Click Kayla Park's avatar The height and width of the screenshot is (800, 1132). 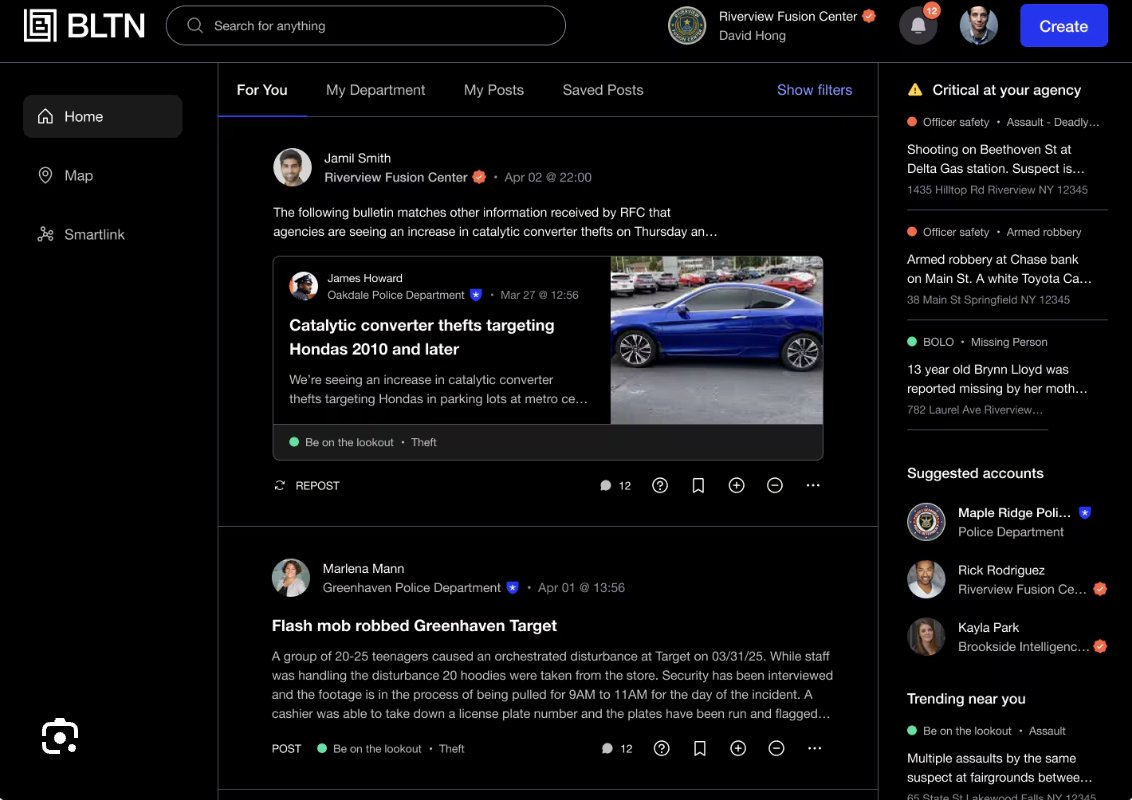click(x=926, y=637)
